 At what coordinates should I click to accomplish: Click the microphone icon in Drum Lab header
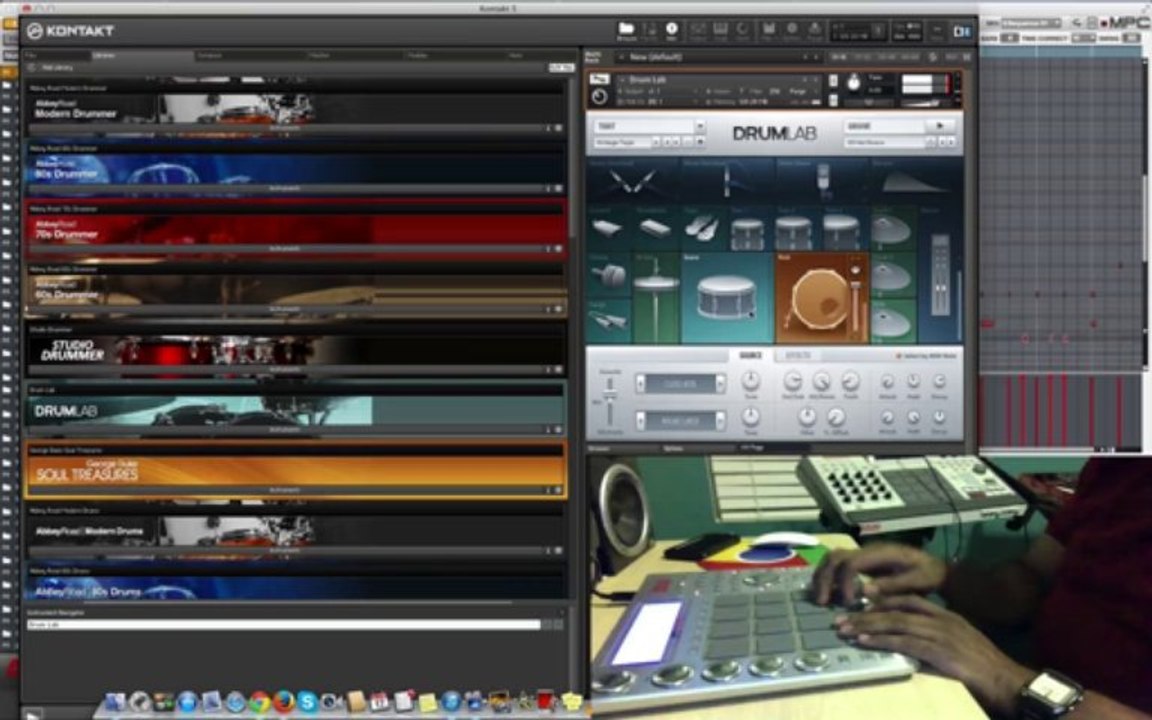point(823,179)
